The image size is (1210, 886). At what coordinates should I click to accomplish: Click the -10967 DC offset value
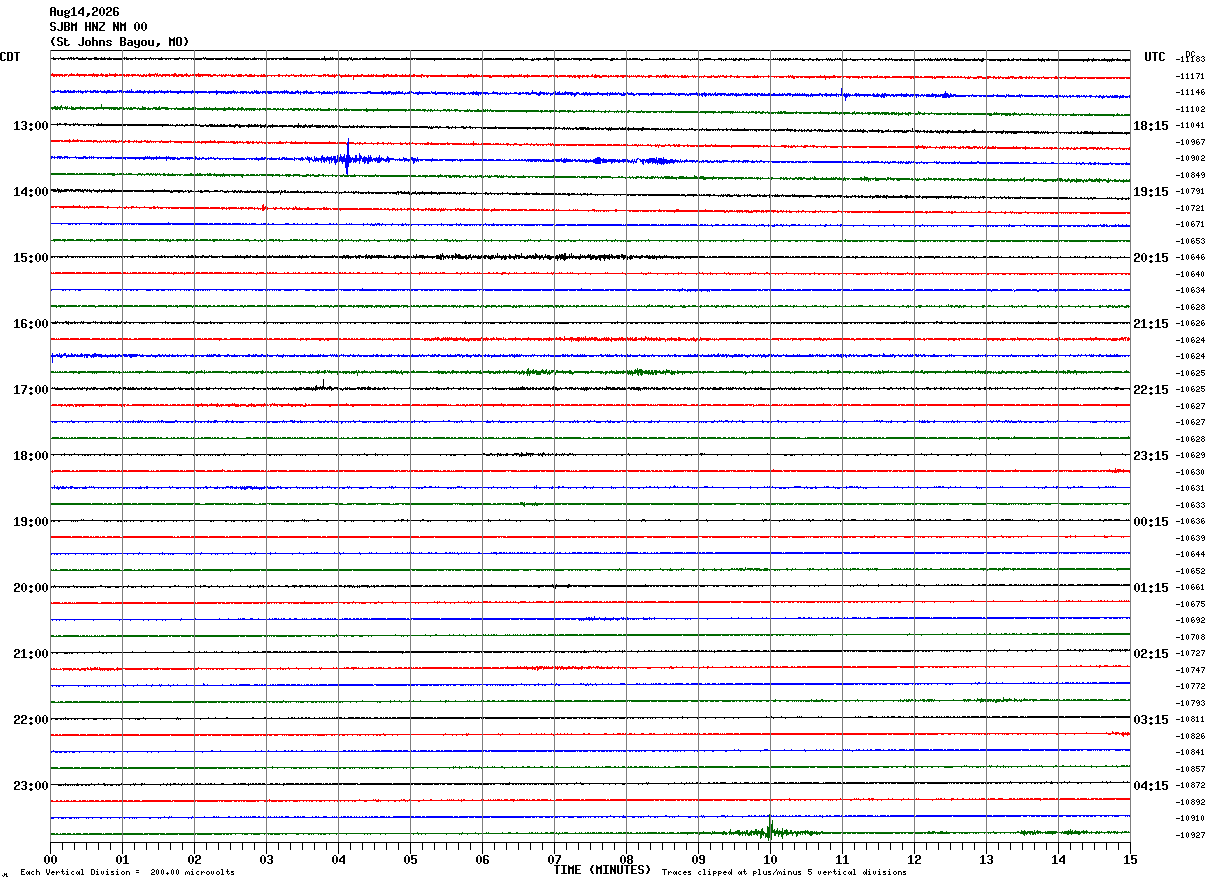1190,142
